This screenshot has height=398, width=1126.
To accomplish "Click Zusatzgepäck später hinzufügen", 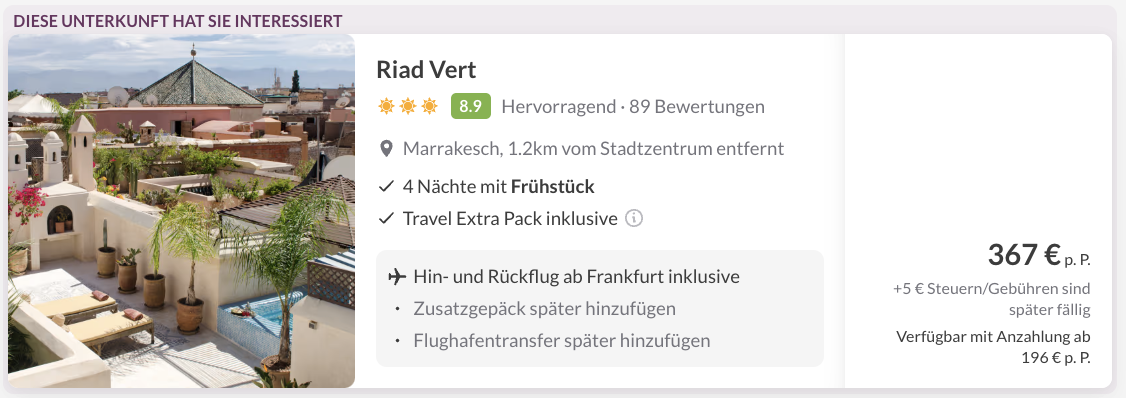I will [544, 309].
